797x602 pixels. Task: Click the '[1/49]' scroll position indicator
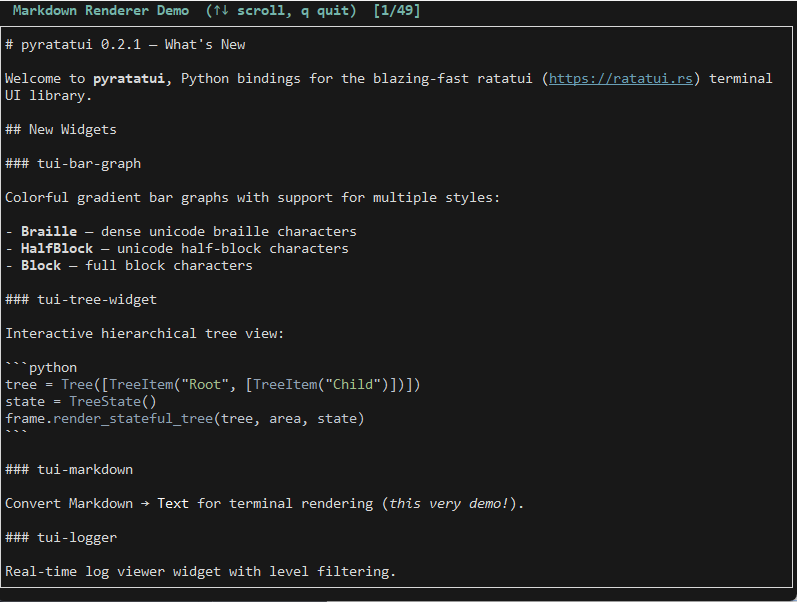(x=397, y=11)
